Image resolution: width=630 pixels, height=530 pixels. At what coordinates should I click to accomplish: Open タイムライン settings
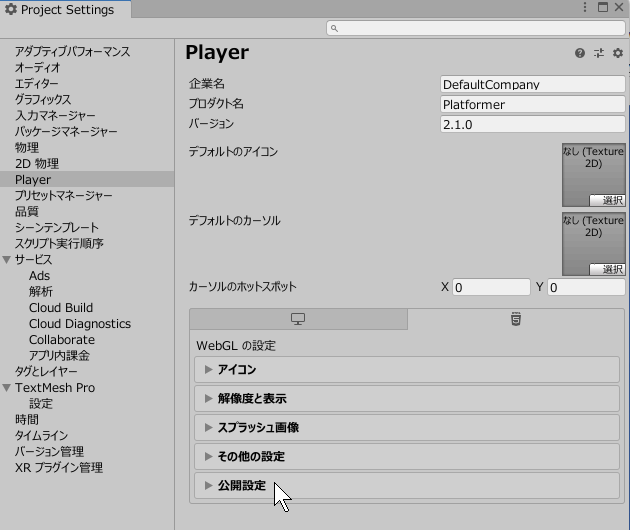pos(42,436)
